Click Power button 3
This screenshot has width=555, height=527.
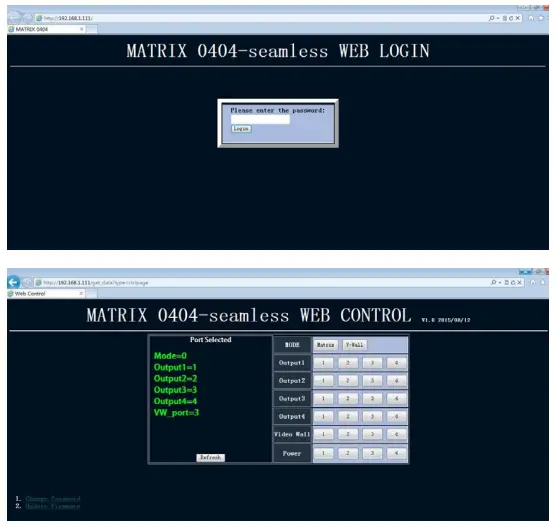point(372,453)
